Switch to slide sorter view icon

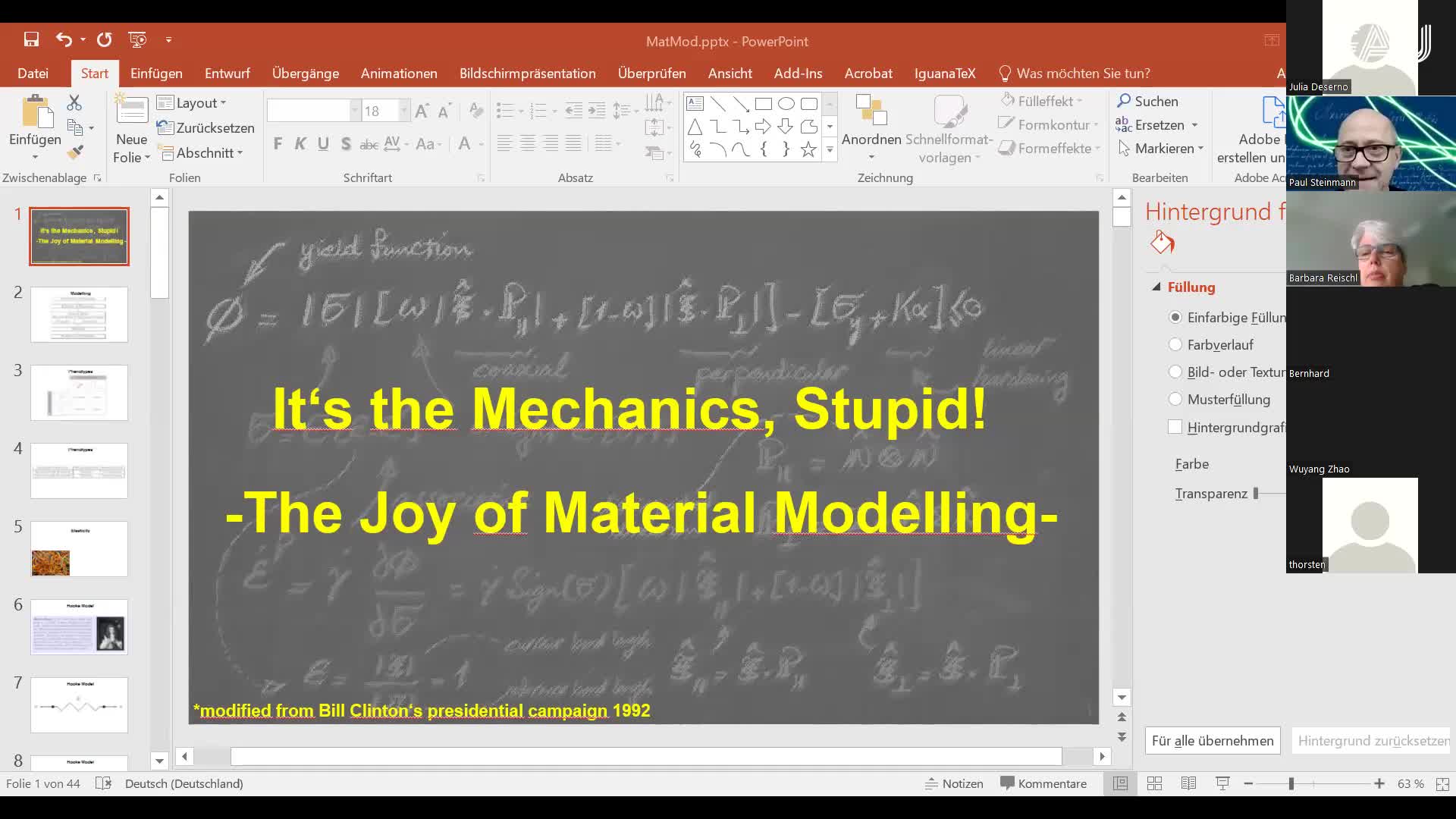1154,783
